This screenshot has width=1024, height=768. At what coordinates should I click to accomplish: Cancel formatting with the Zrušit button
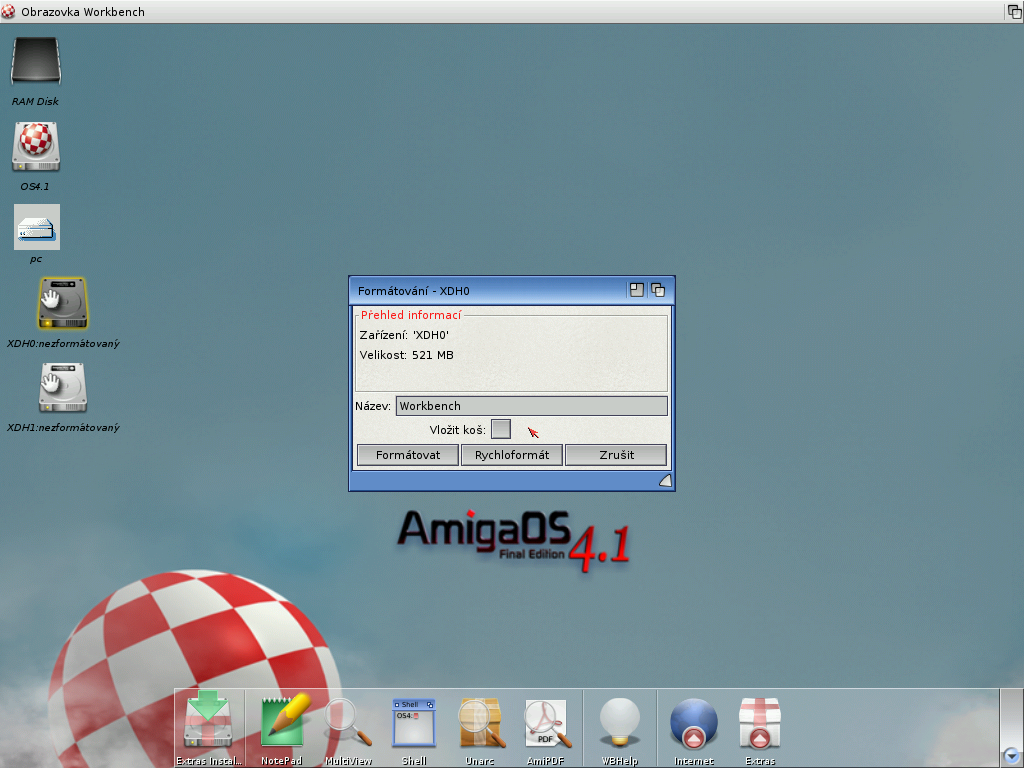coord(615,455)
